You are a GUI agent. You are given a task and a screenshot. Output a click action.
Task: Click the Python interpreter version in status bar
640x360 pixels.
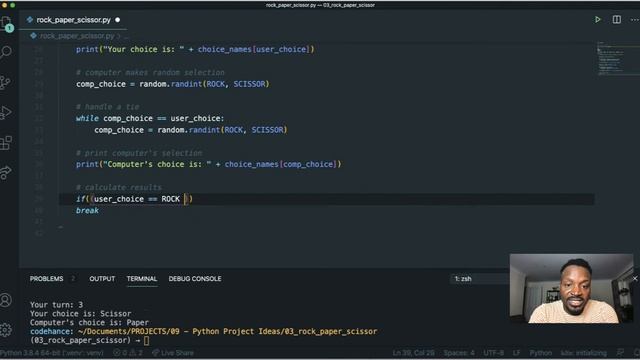point(52,353)
